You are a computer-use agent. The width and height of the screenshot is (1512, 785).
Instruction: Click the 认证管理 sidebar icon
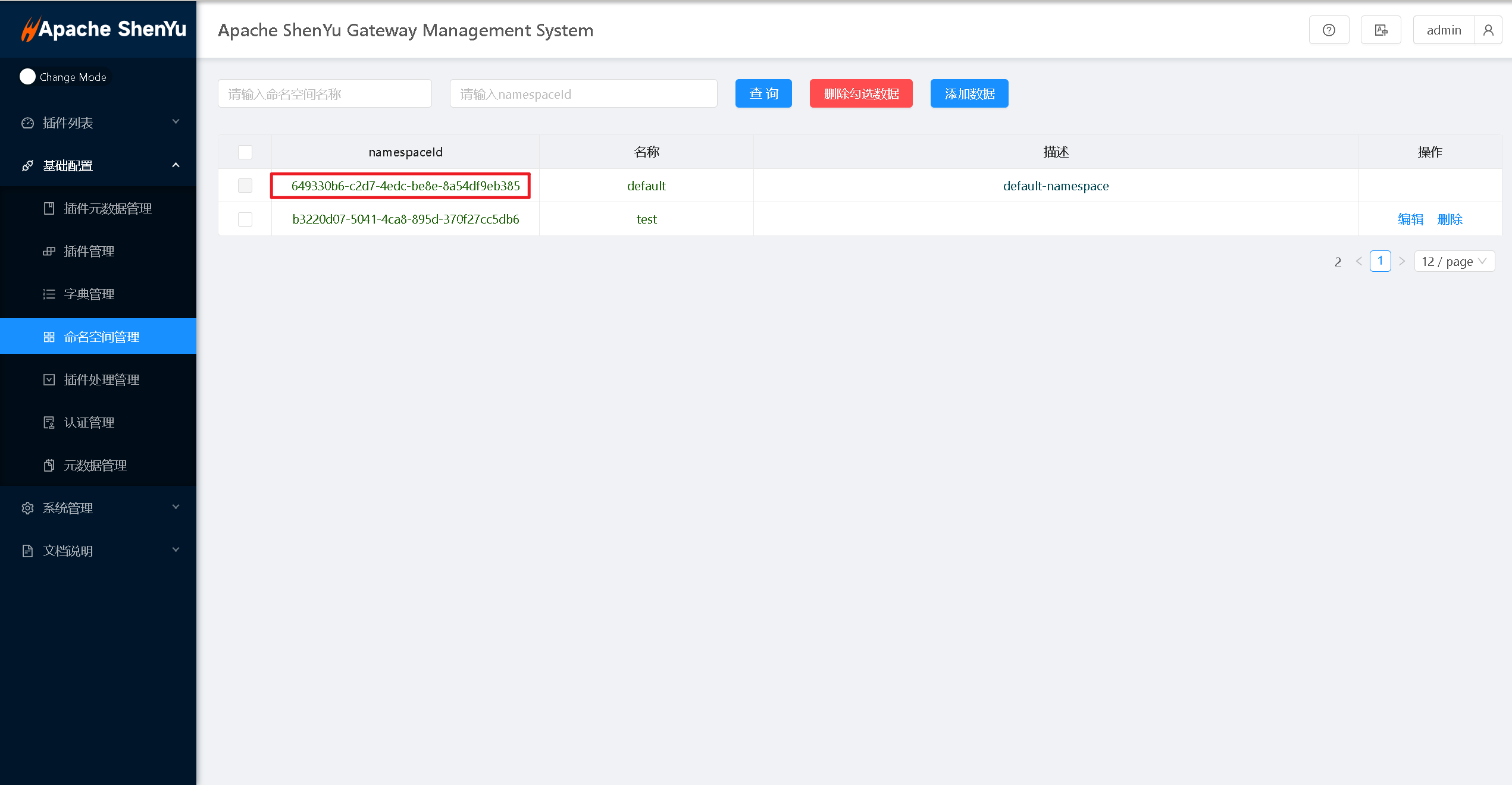click(x=49, y=423)
